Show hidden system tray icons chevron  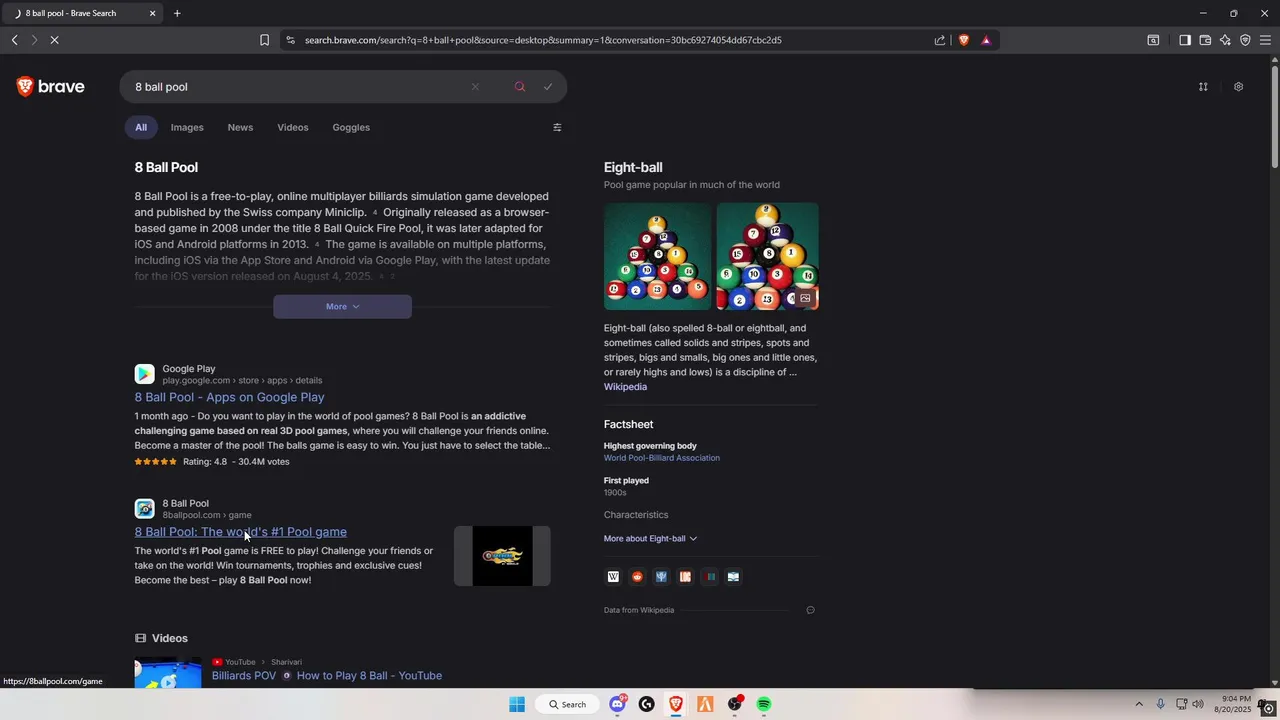[1138, 704]
